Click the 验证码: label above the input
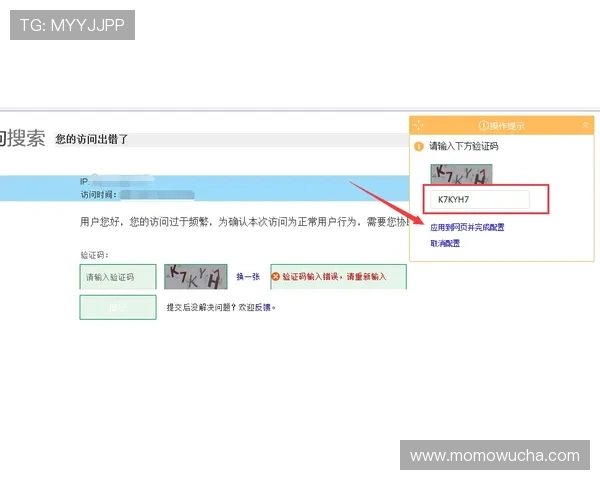Viewport: 600px width, 480px height. (94, 255)
